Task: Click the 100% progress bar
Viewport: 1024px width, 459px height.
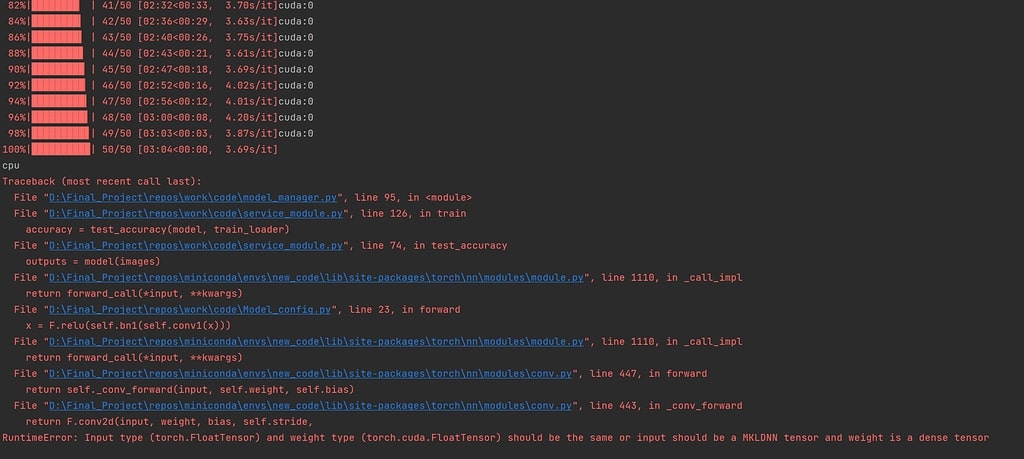Action: point(61,150)
